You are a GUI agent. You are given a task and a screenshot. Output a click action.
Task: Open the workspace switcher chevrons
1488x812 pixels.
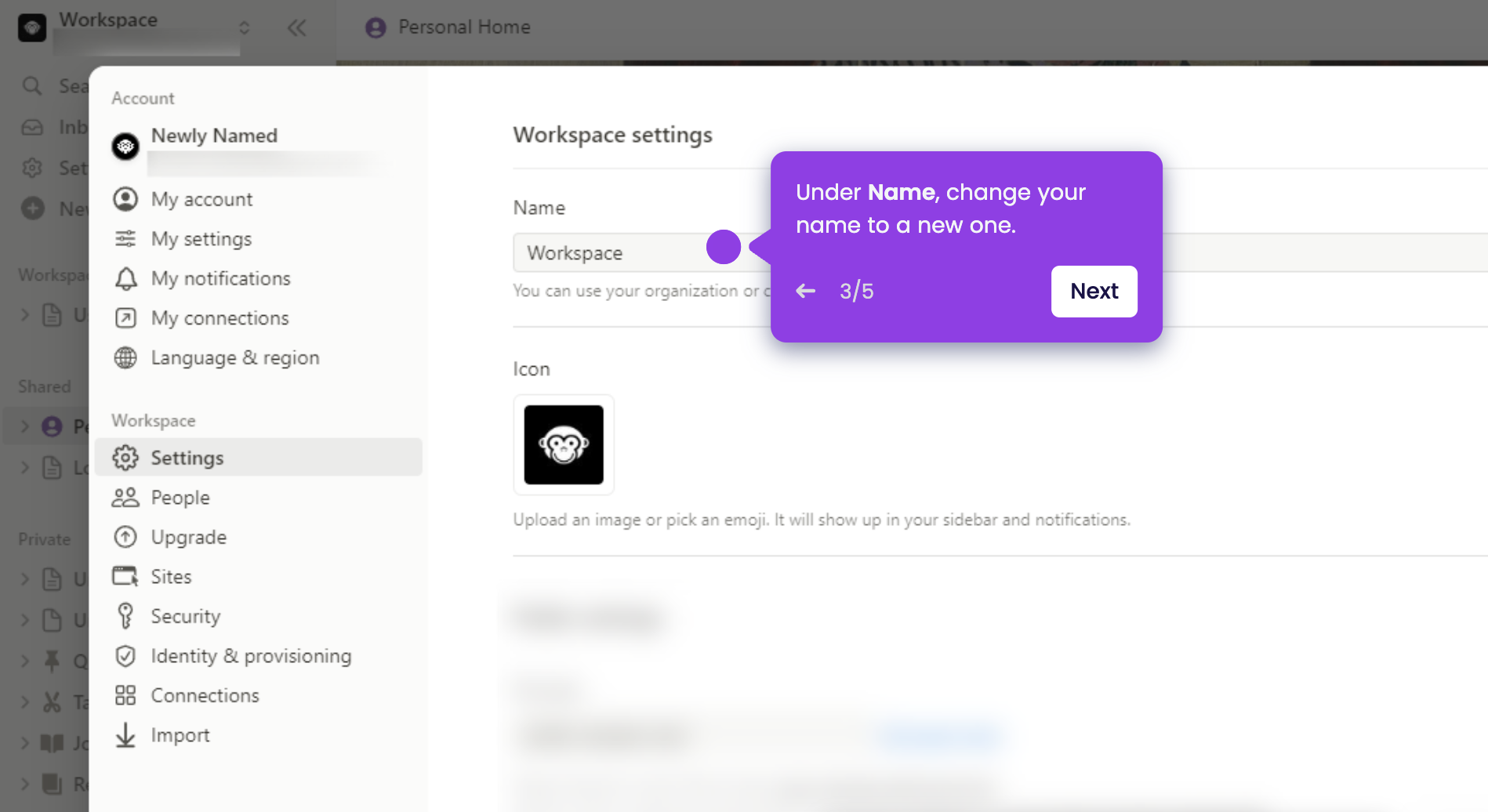coord(245,27)
